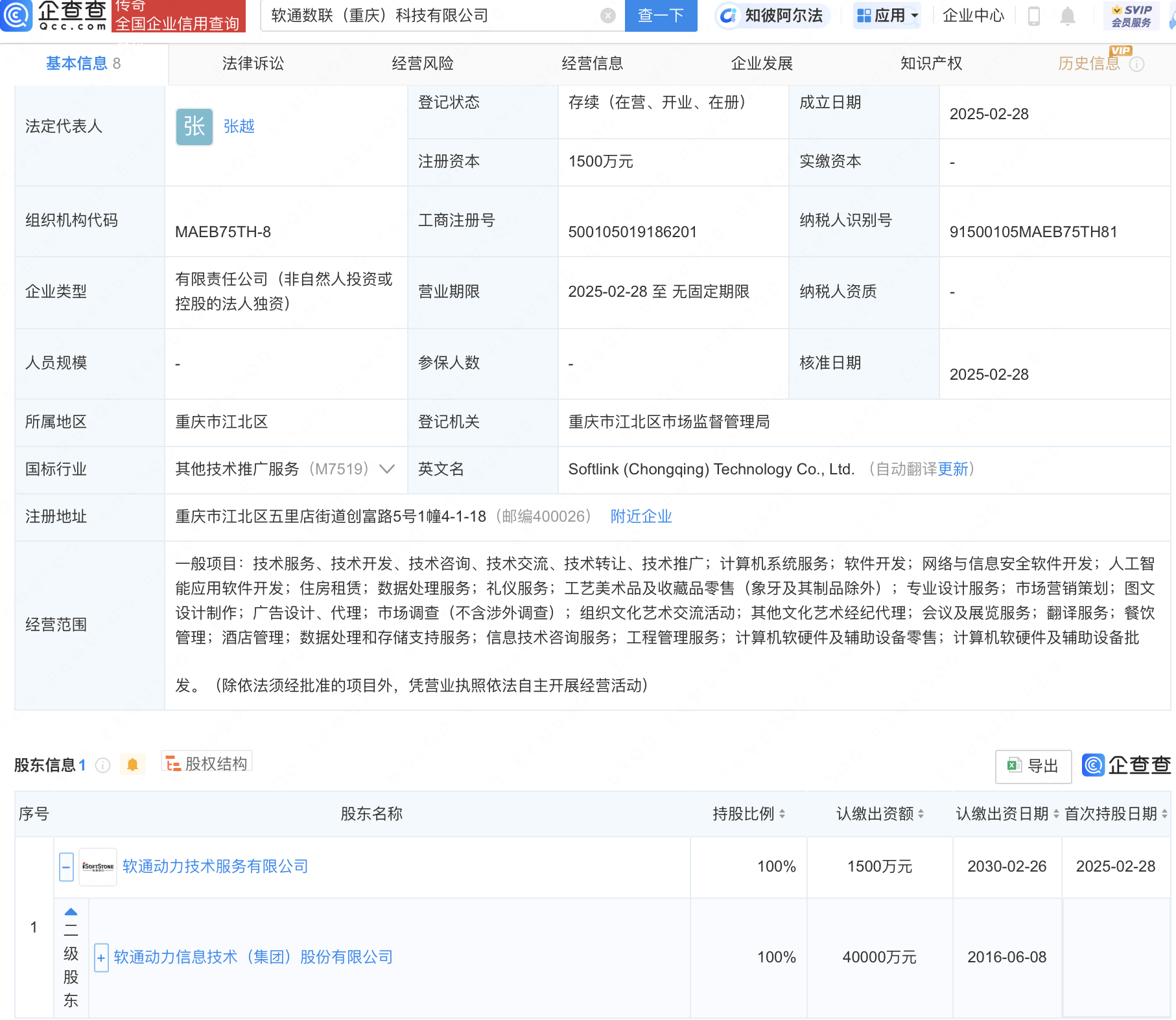Open SVIP 会员服务
1176x1020 pixels.
[x=1131, y=16]
